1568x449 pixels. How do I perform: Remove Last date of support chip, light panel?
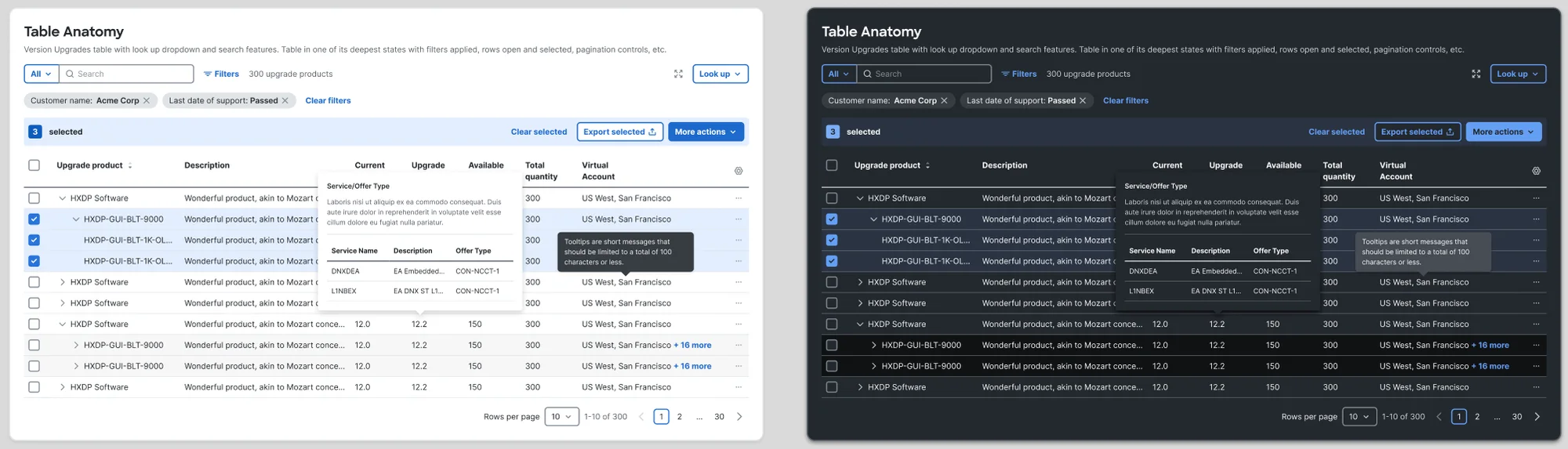point(285,100)
